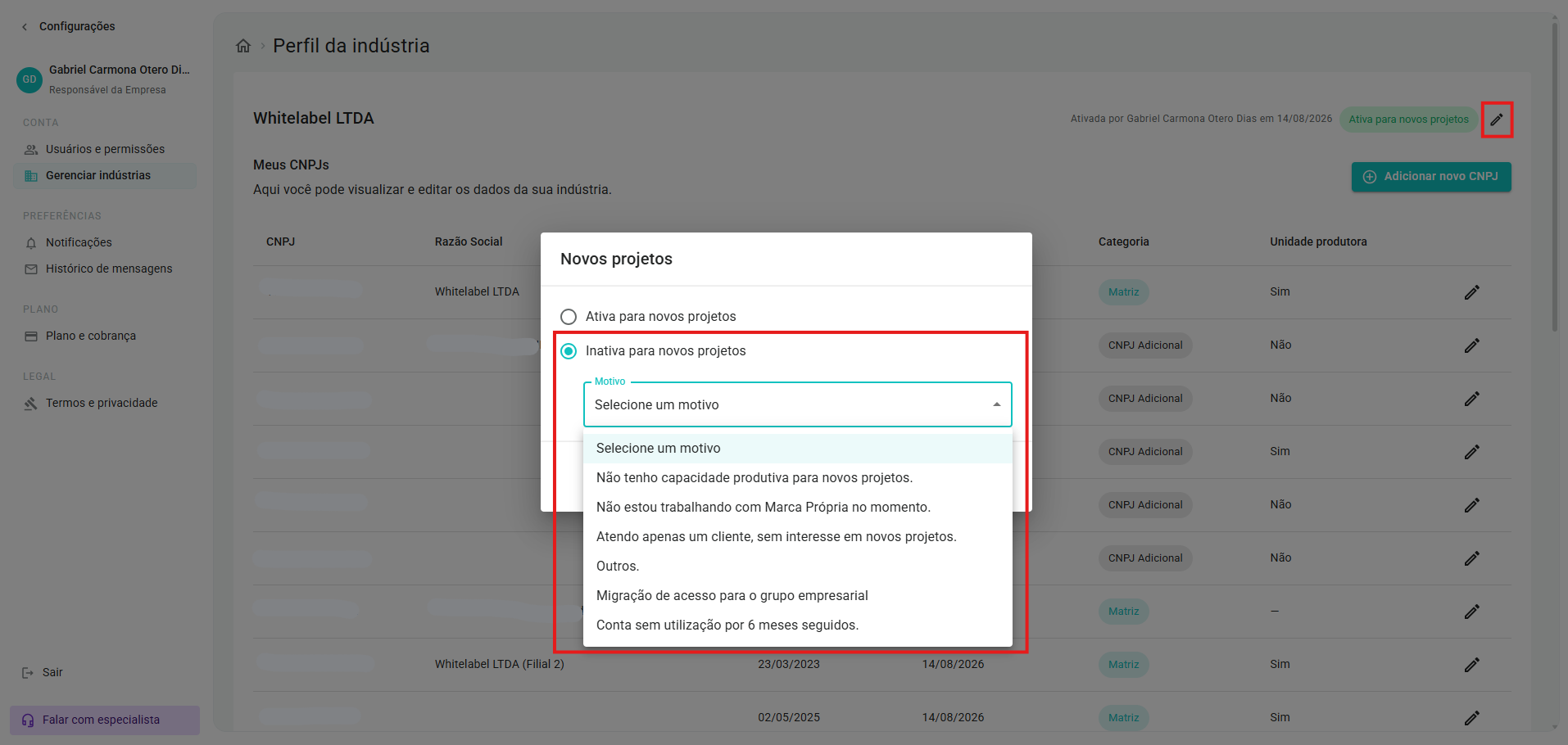Screen dimensions: 1568x745
Task: Click the back arrow next to Configurações
Action: pos(25,27)
